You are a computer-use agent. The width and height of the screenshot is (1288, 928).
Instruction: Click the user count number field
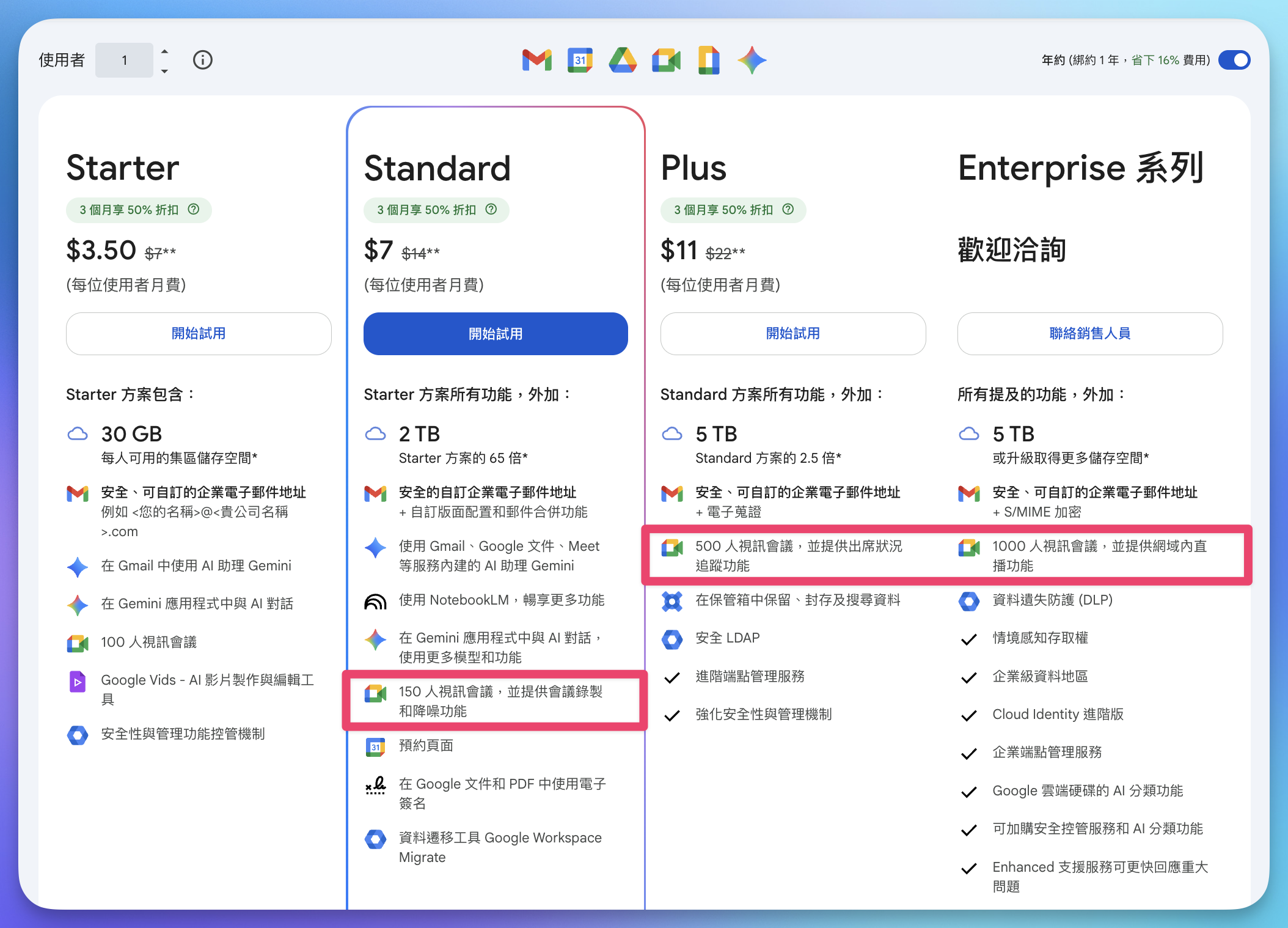(x=124, y=60)
